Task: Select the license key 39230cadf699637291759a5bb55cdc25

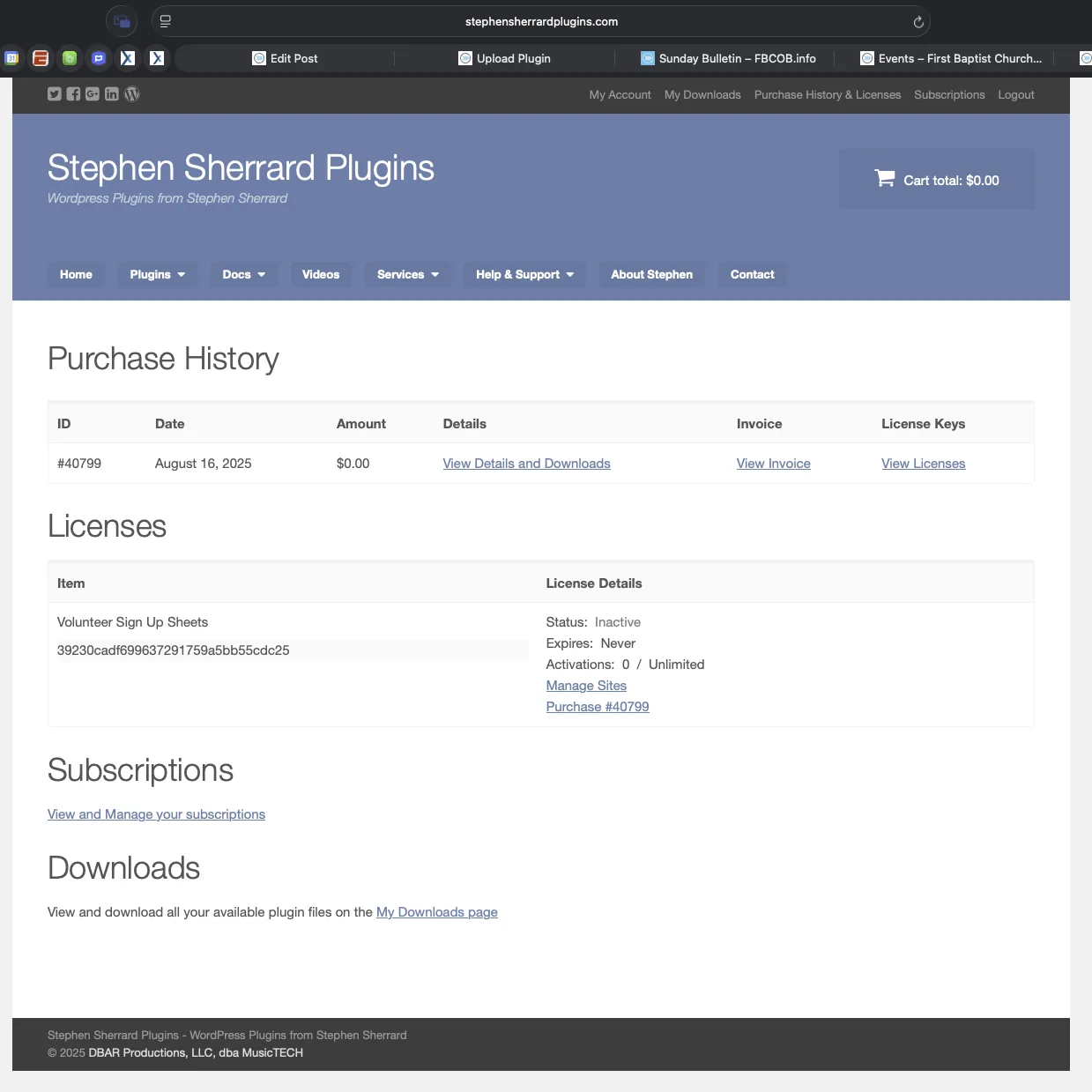Action: (174, 650)
